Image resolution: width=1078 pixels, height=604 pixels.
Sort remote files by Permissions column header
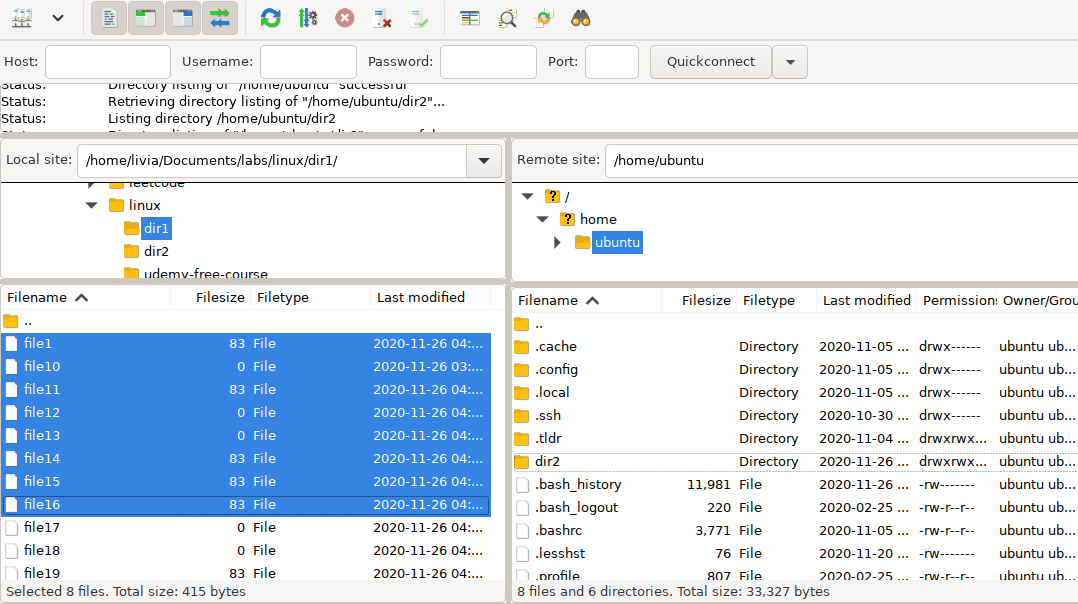tap(957, 300)
